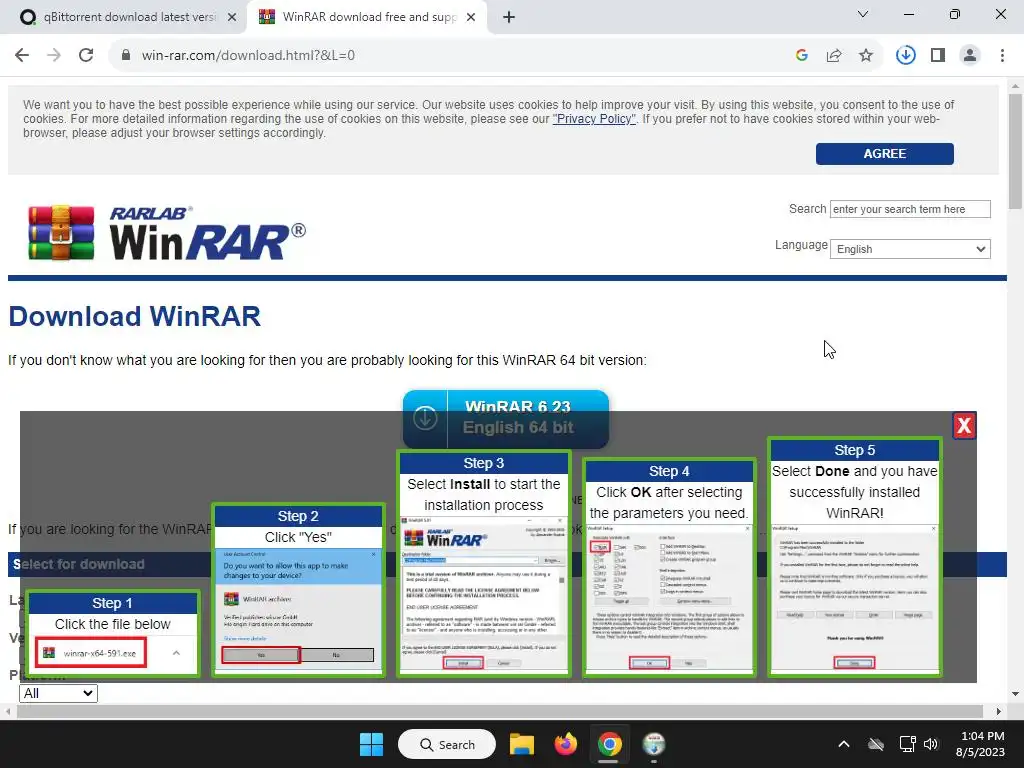Viewport: 1024px width, 768px height.
Task: Go back to the previous page
Action: [22, 55]
